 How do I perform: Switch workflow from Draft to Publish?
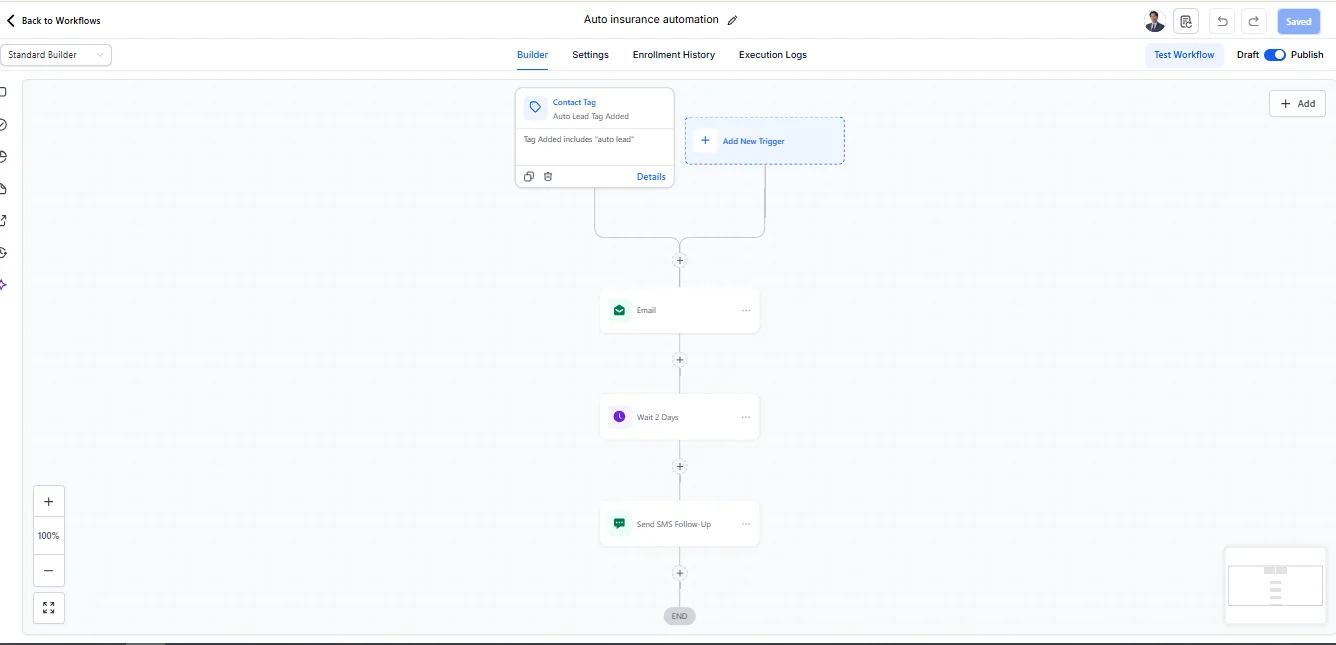coord(1274,54)
